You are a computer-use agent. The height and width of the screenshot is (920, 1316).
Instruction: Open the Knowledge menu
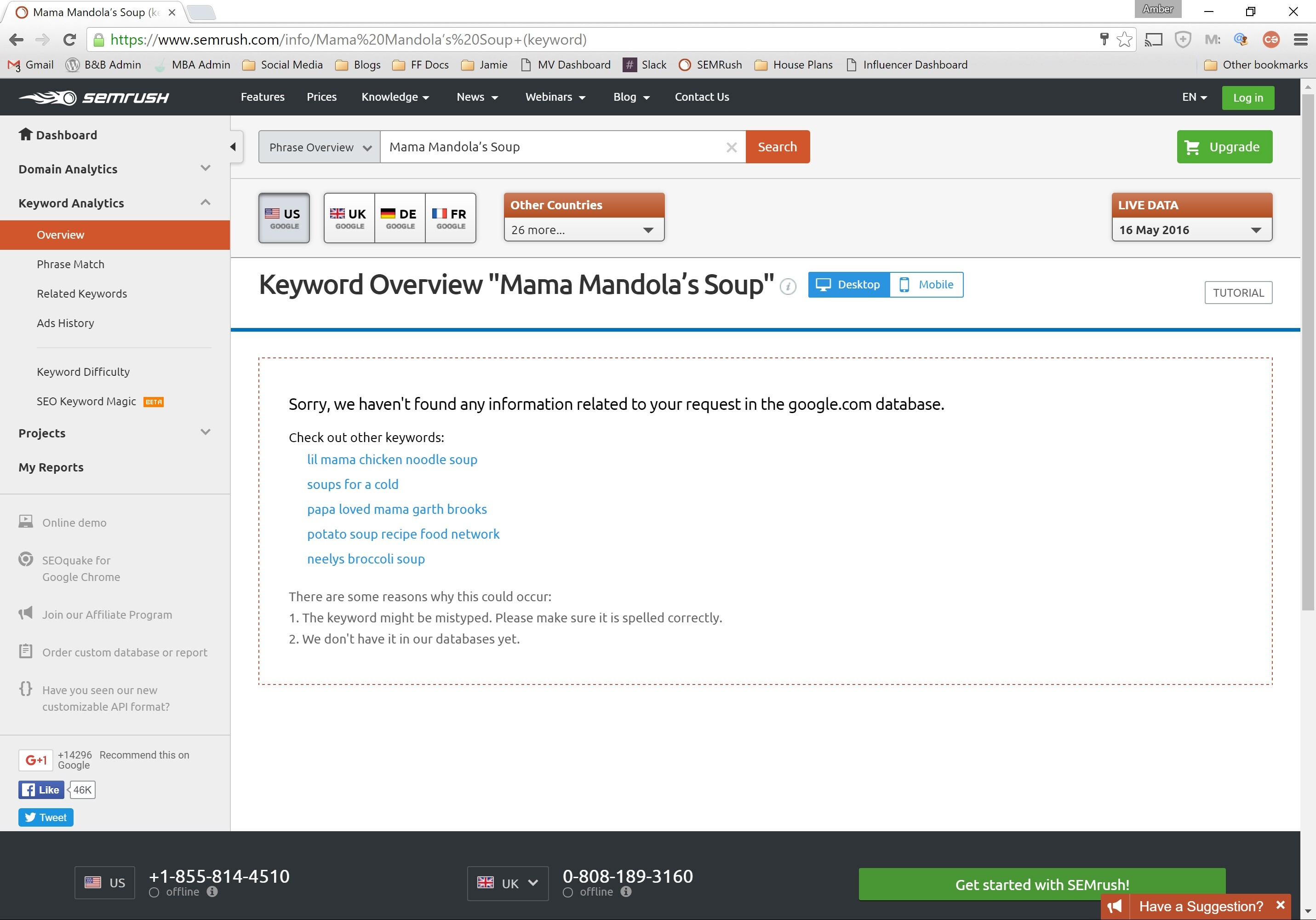395,97
